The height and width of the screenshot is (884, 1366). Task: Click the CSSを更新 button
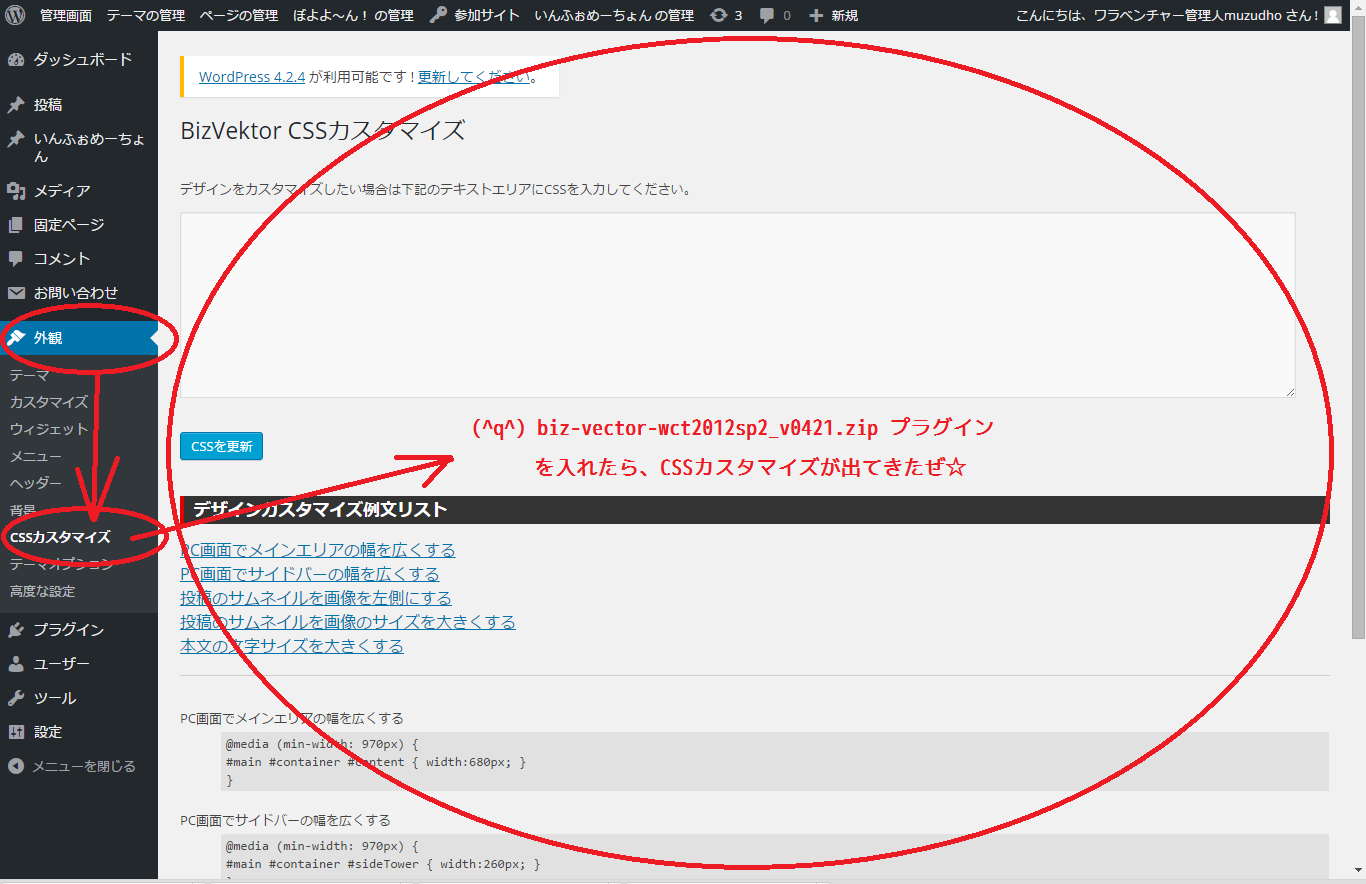pos(221,446)
